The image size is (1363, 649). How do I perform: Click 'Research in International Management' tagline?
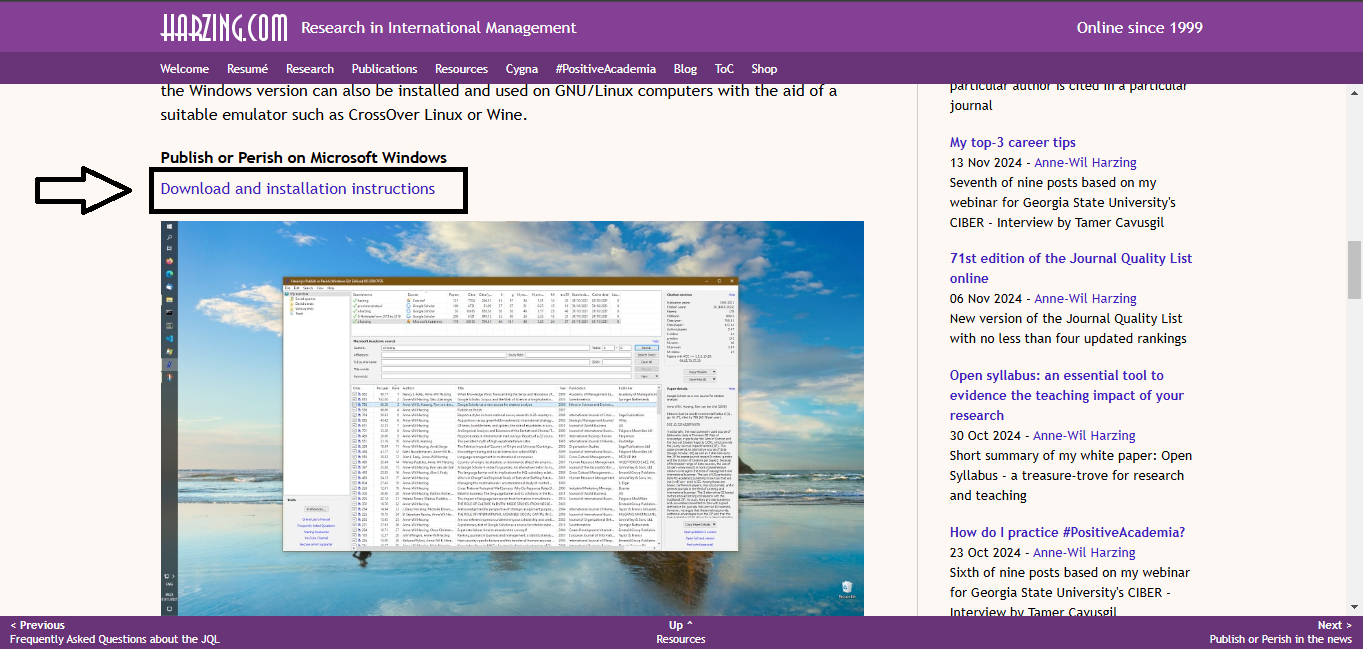click(439, 28)
